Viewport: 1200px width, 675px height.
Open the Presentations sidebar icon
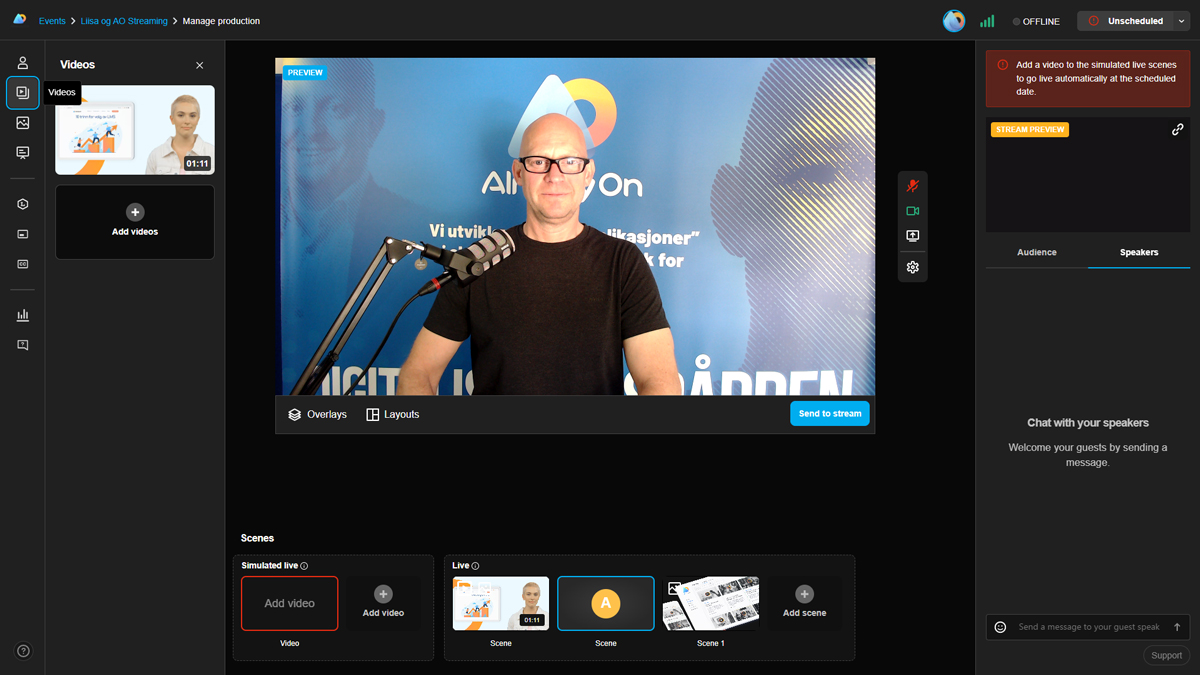click(x=23, y=153)
